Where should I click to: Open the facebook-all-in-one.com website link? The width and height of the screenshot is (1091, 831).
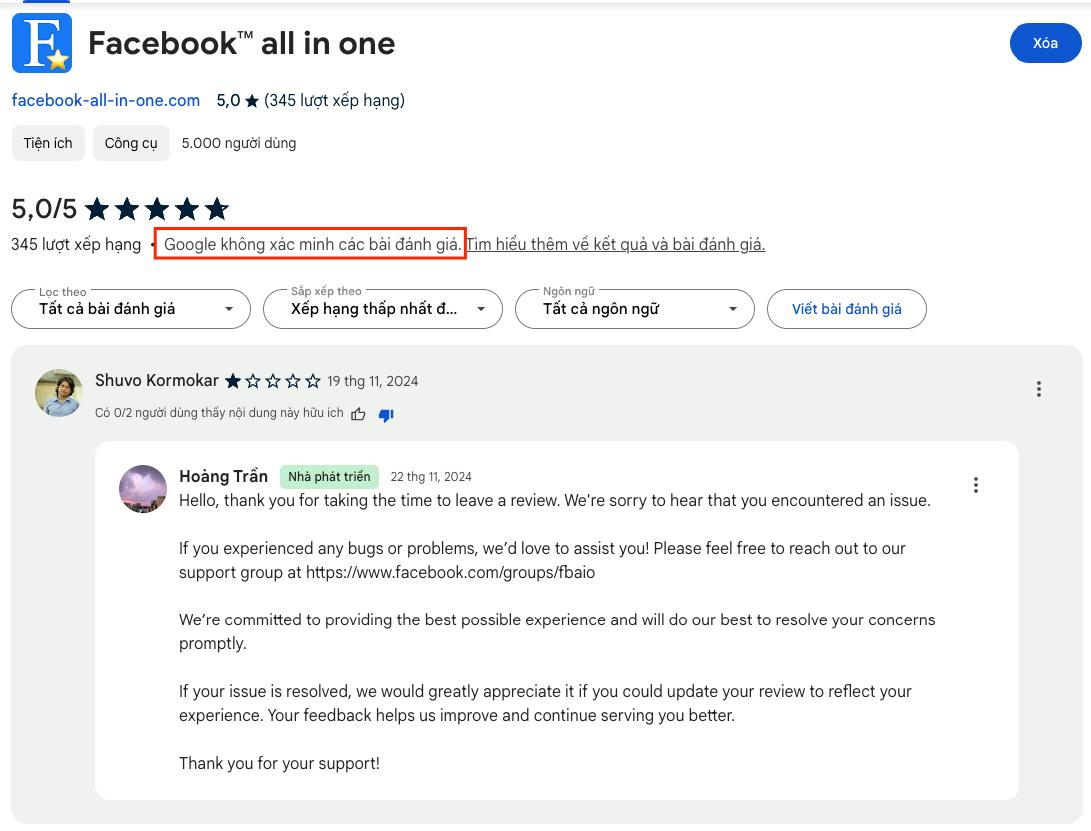click(106, 100)
